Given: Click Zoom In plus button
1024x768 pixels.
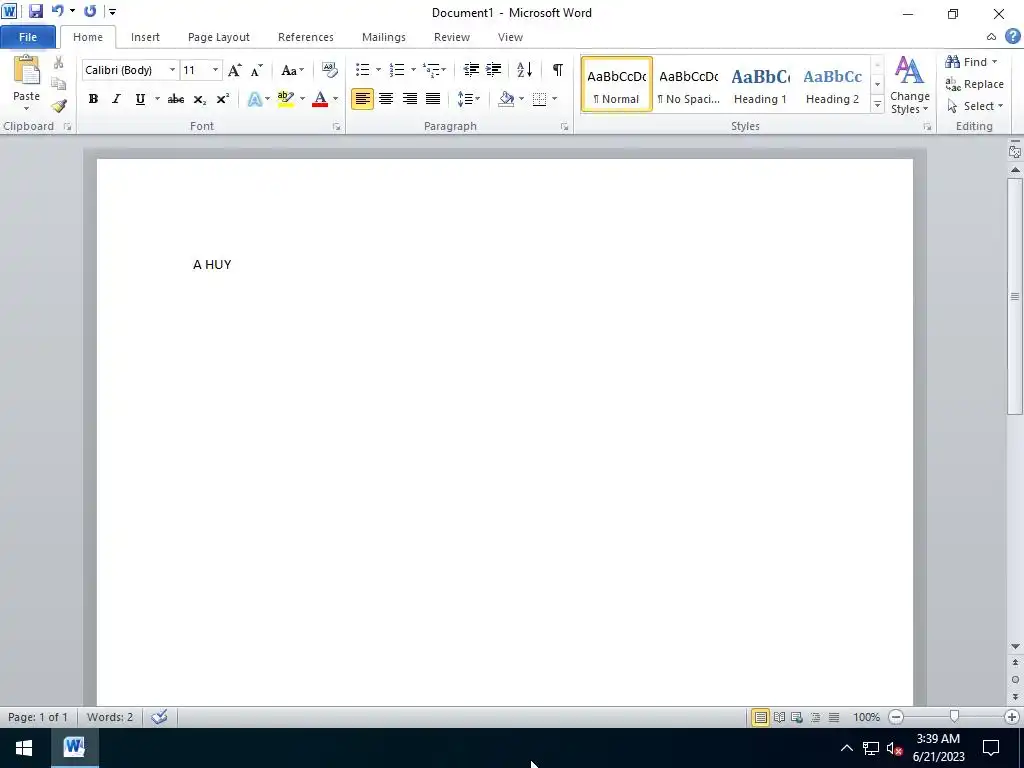Looking at the screenshot, I should (1012, 717).
